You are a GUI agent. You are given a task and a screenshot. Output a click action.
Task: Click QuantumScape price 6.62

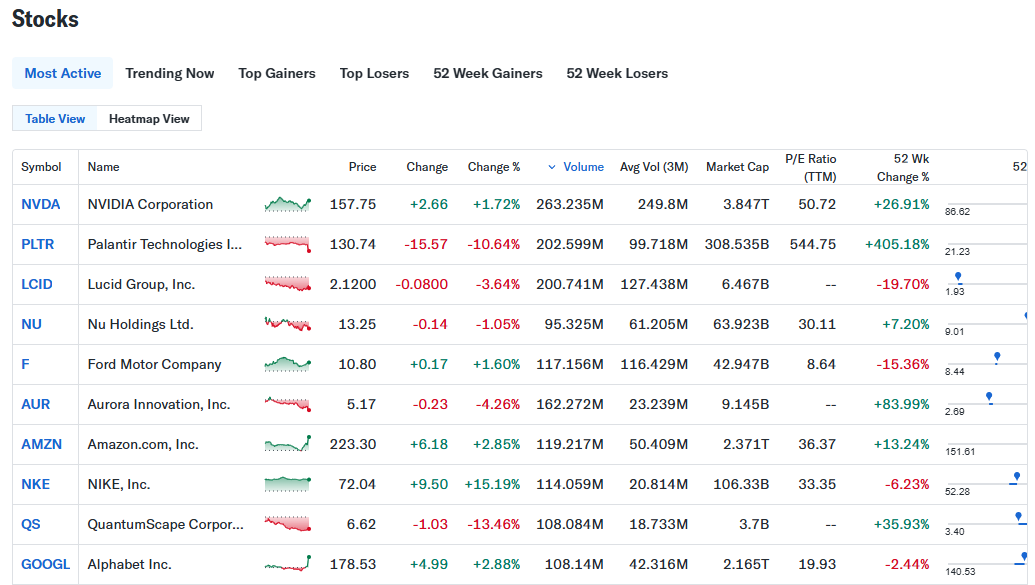[362, 524]
